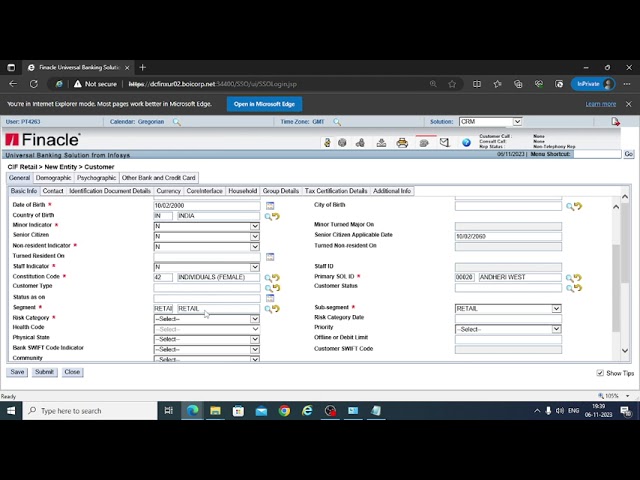Reset the Constitution Code field arrow
640x480 pixels.
[276, 278]
